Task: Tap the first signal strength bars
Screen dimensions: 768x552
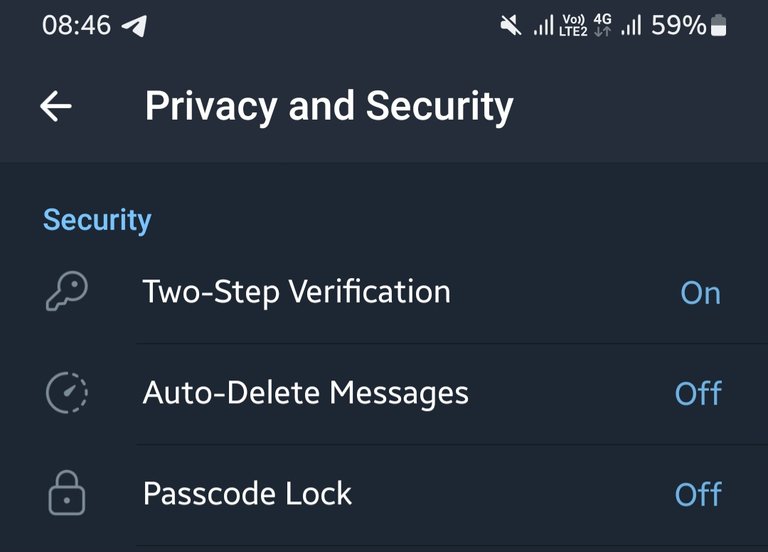Action: click(x=543, y=25)
